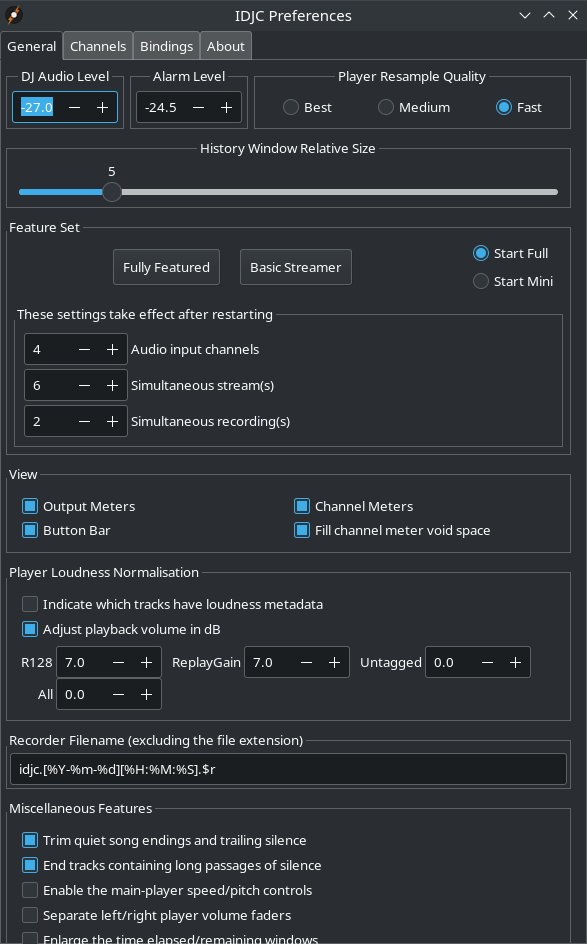Click the Simultaneous recording(s) value field
Screen dimensions: 587x944
click(48, 421)
